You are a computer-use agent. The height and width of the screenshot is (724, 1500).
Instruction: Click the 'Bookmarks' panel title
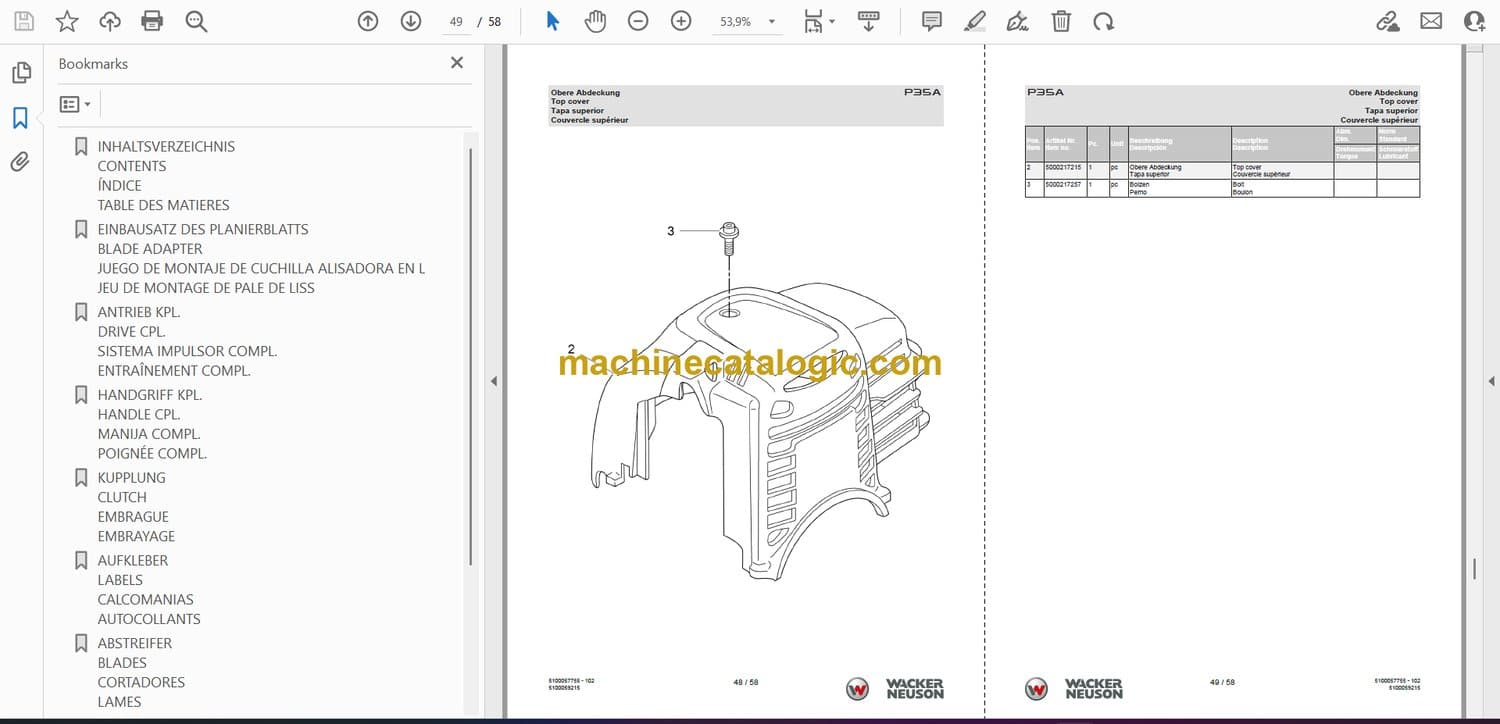[93, 63]
